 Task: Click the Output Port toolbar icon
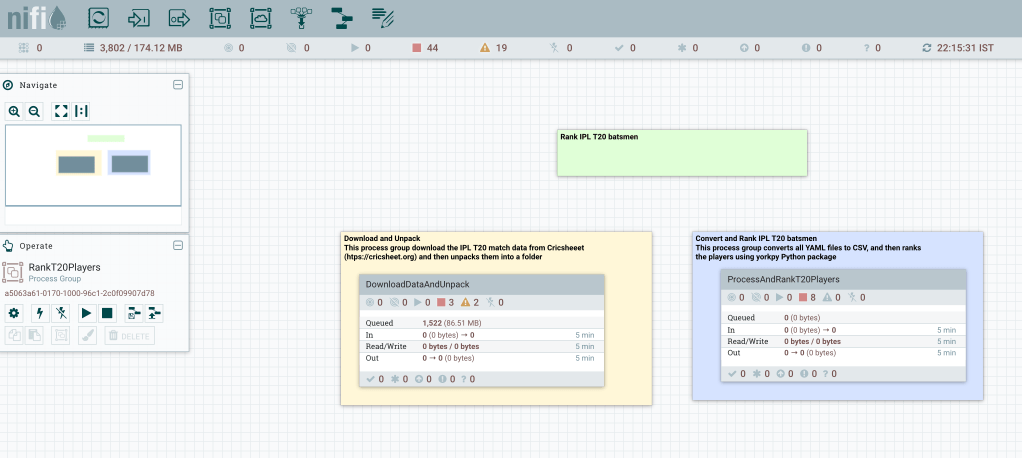coord(179,17)
